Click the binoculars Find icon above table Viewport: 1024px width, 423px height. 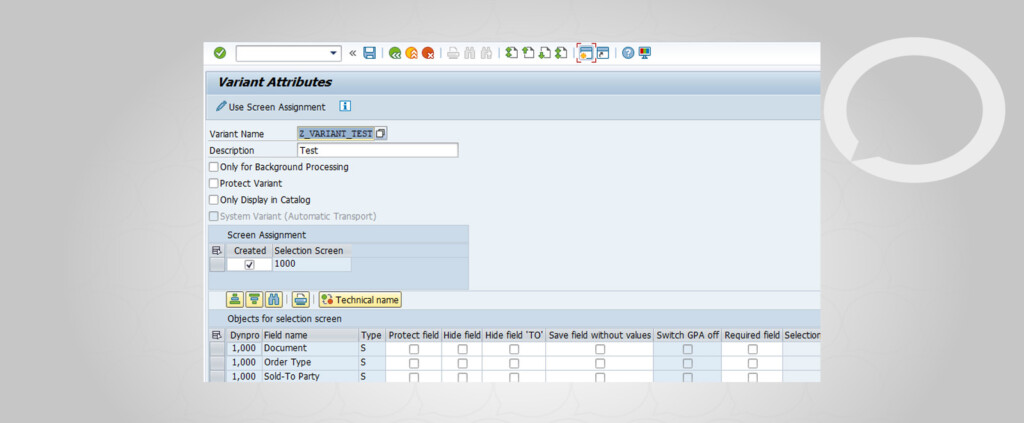point(273,299)
